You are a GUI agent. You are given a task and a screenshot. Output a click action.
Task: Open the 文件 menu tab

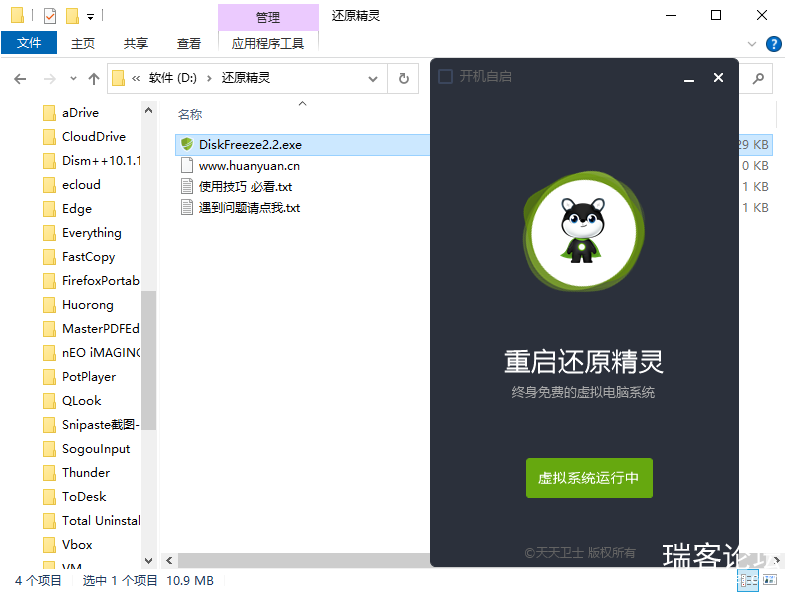(x=29, y=43)
